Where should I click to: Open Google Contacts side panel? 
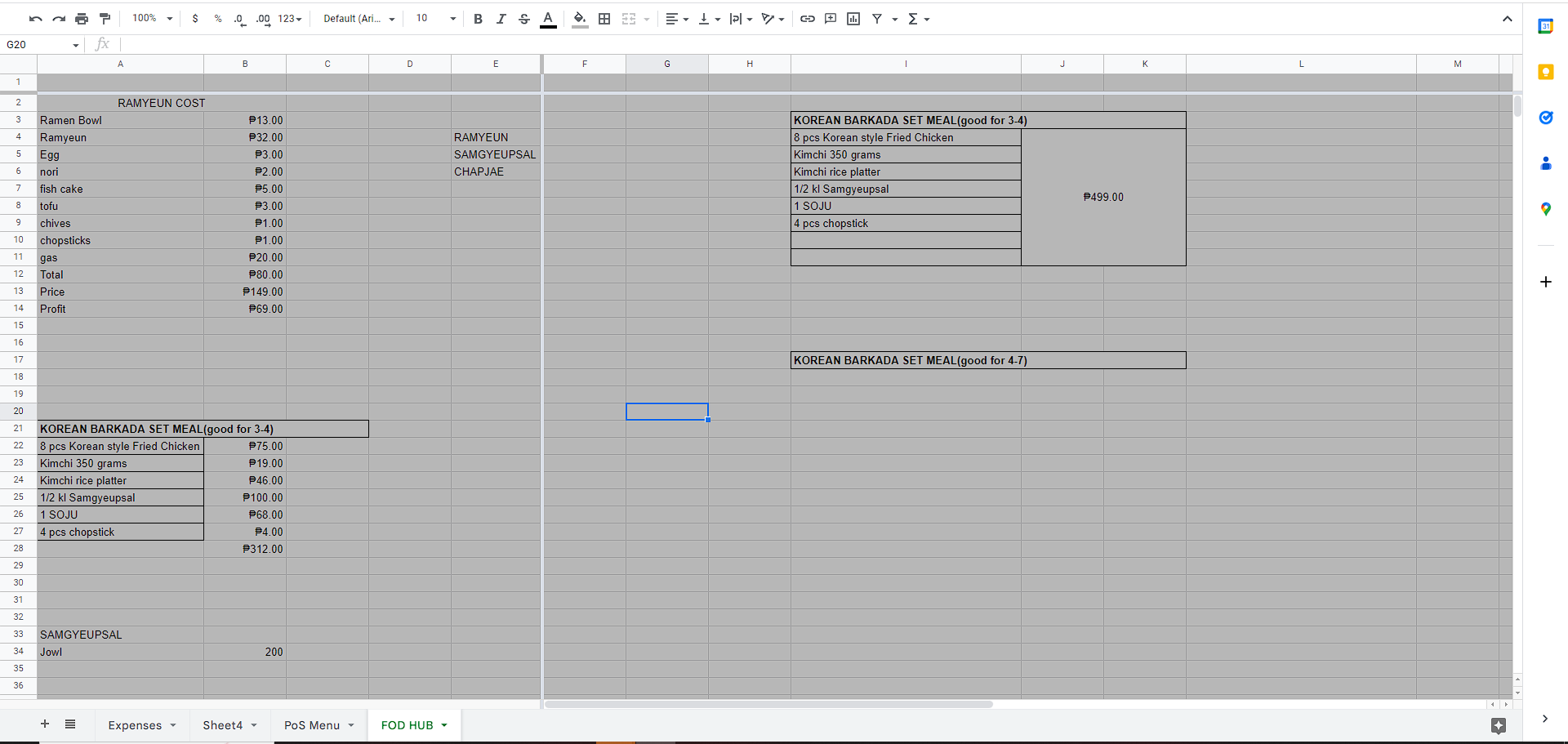(1545, 163)
